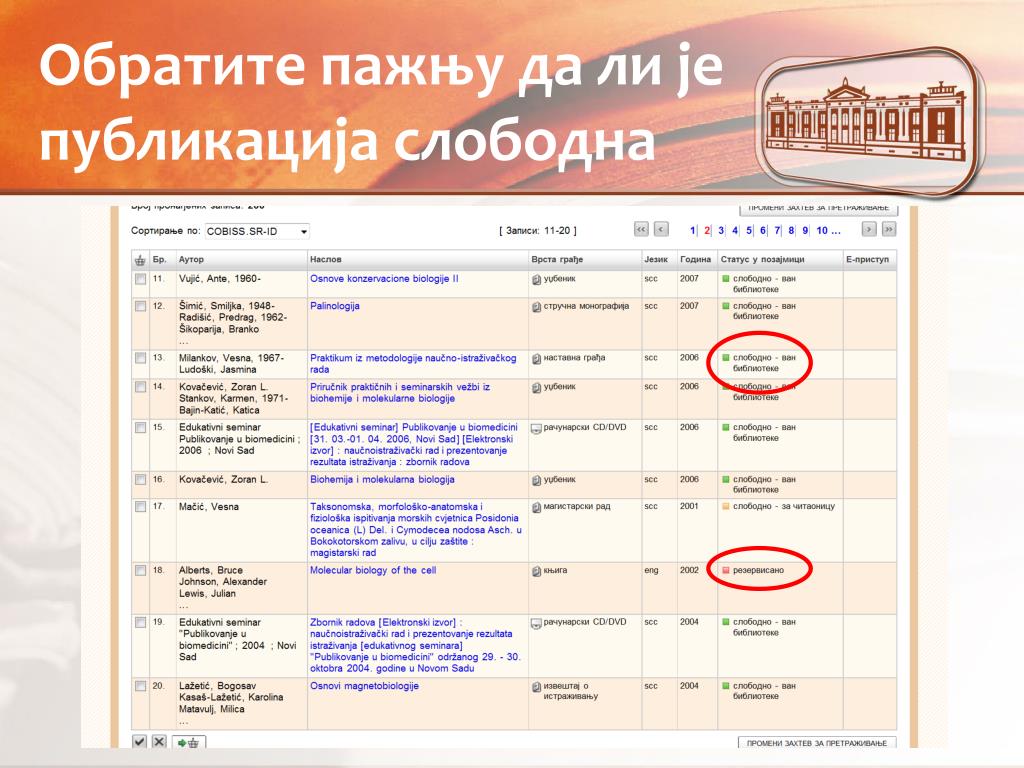Click the Наслов column header

tap(325, 260)
